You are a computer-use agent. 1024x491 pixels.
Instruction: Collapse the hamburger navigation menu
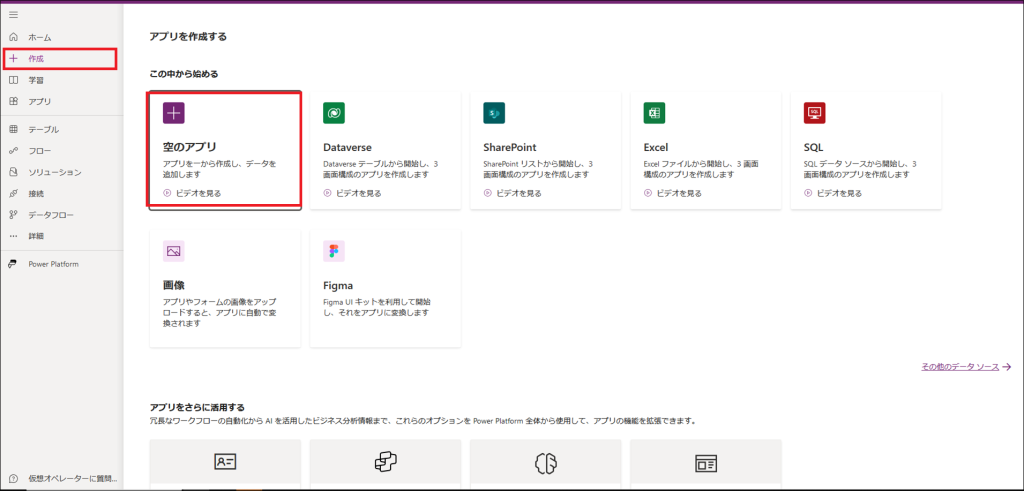click(13, 14)
